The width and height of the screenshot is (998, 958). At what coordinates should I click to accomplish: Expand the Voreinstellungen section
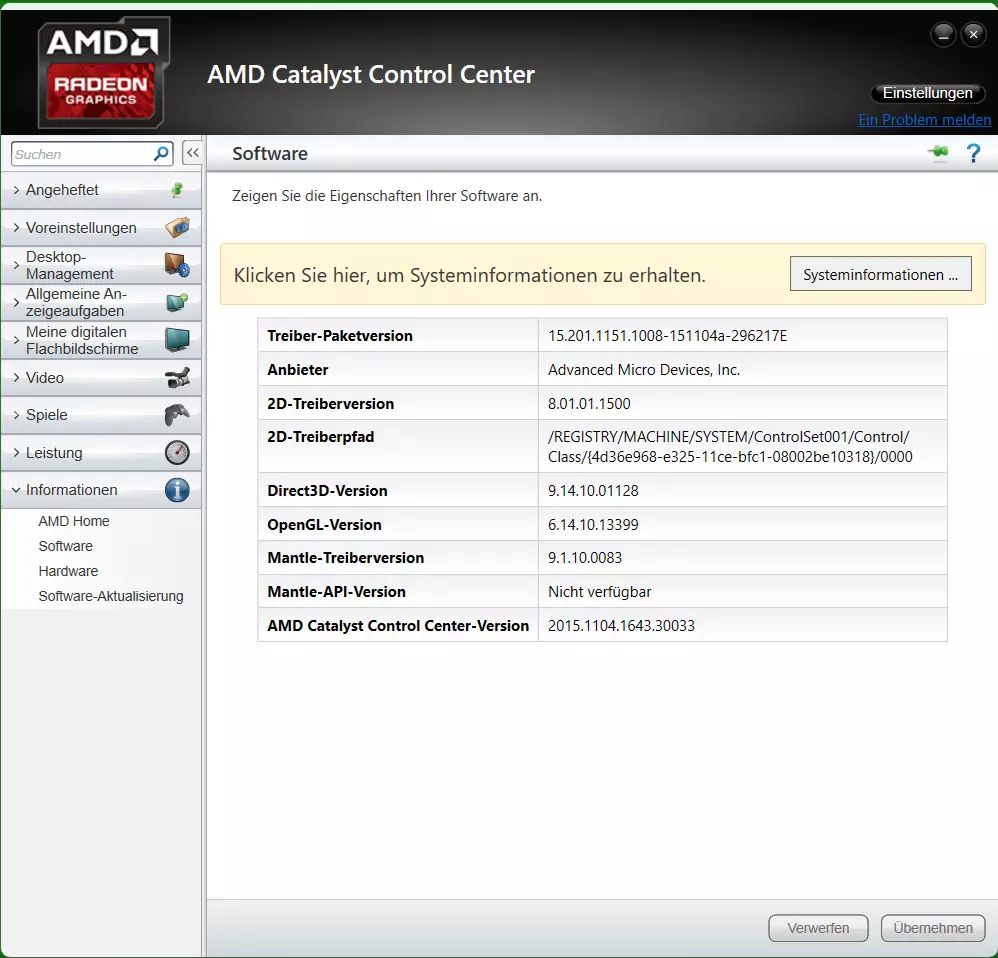coord(101,227)
